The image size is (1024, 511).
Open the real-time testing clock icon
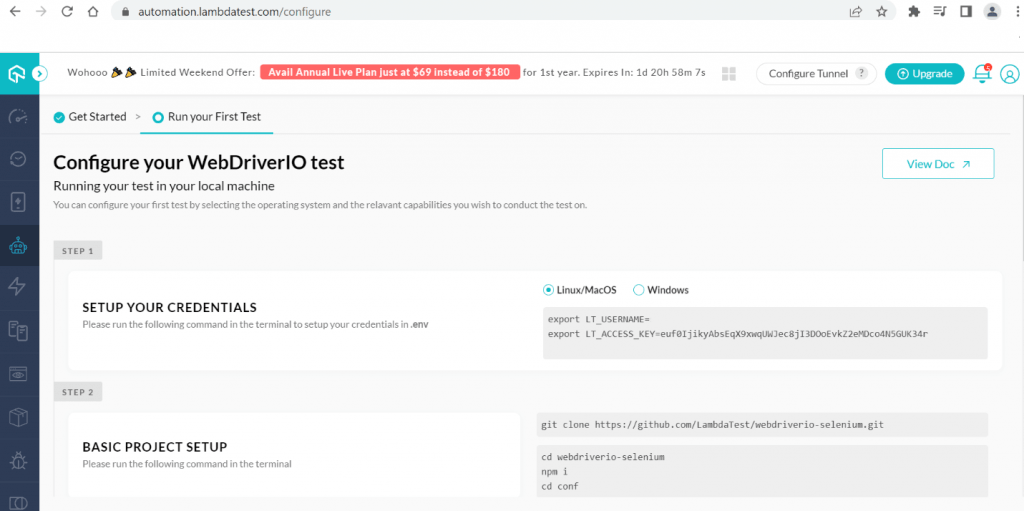coord(18,159)
